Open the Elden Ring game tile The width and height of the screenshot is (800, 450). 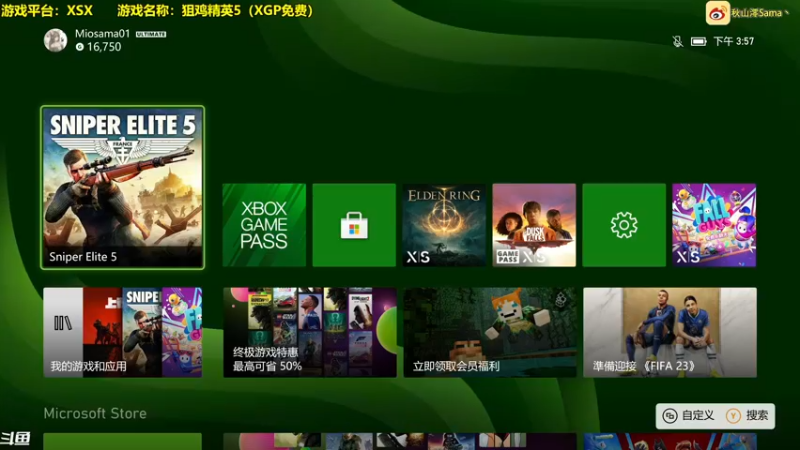(444, 225)
